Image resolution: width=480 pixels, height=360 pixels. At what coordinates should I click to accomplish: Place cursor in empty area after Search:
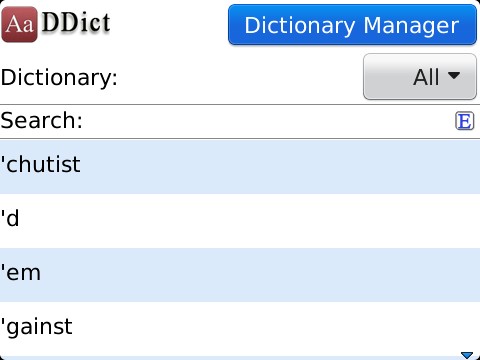point(268,121)
